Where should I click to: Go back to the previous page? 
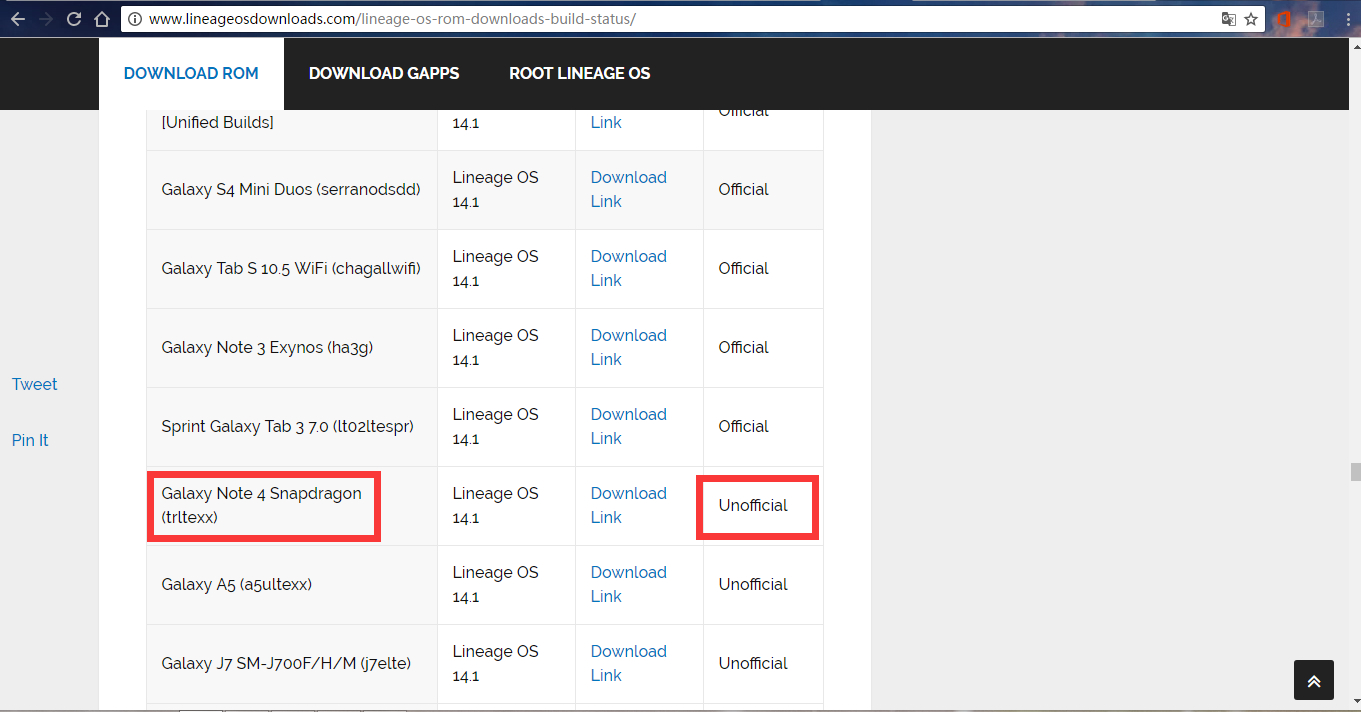coord(18,19)
